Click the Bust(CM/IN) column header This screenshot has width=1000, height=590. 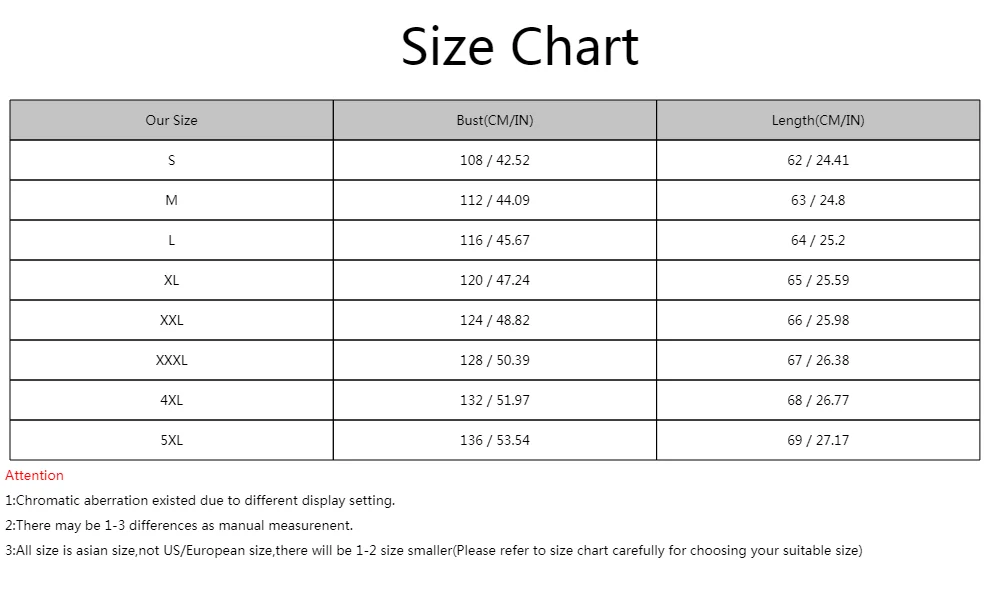(x=495, y=120)
